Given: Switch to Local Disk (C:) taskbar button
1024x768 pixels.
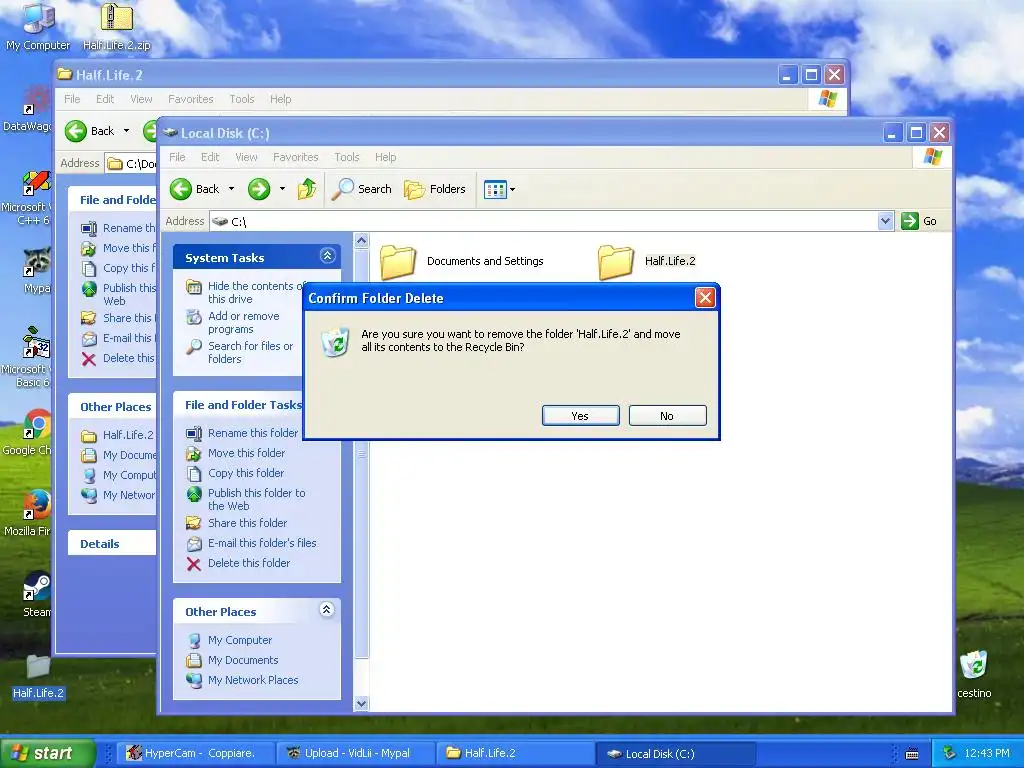Looking at the screenshot, I should click(x=675, y=754).
